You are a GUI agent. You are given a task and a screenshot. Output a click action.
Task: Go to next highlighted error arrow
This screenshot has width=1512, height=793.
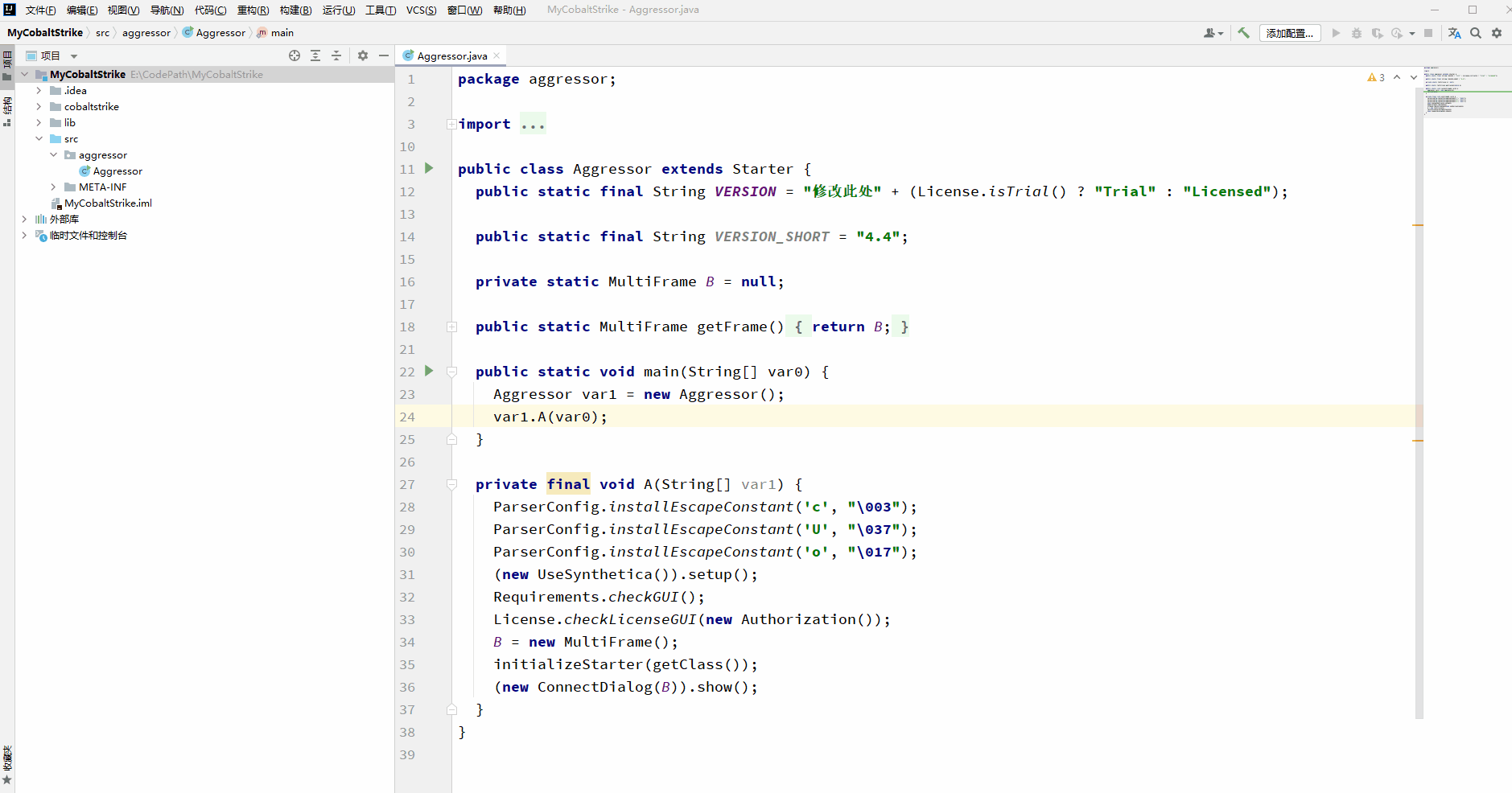[1414, 77]
